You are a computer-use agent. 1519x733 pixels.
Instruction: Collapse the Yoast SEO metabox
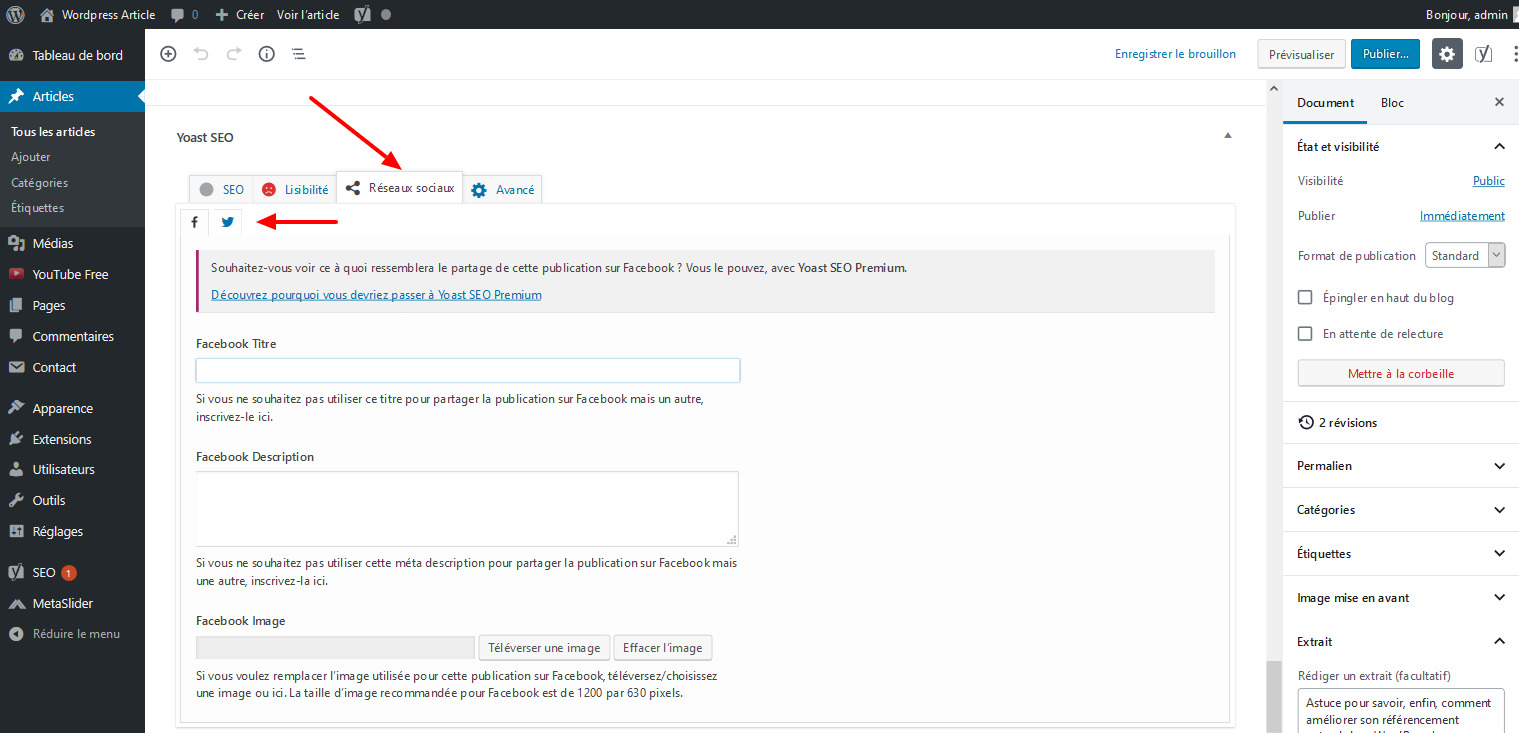pos(1228,135)
